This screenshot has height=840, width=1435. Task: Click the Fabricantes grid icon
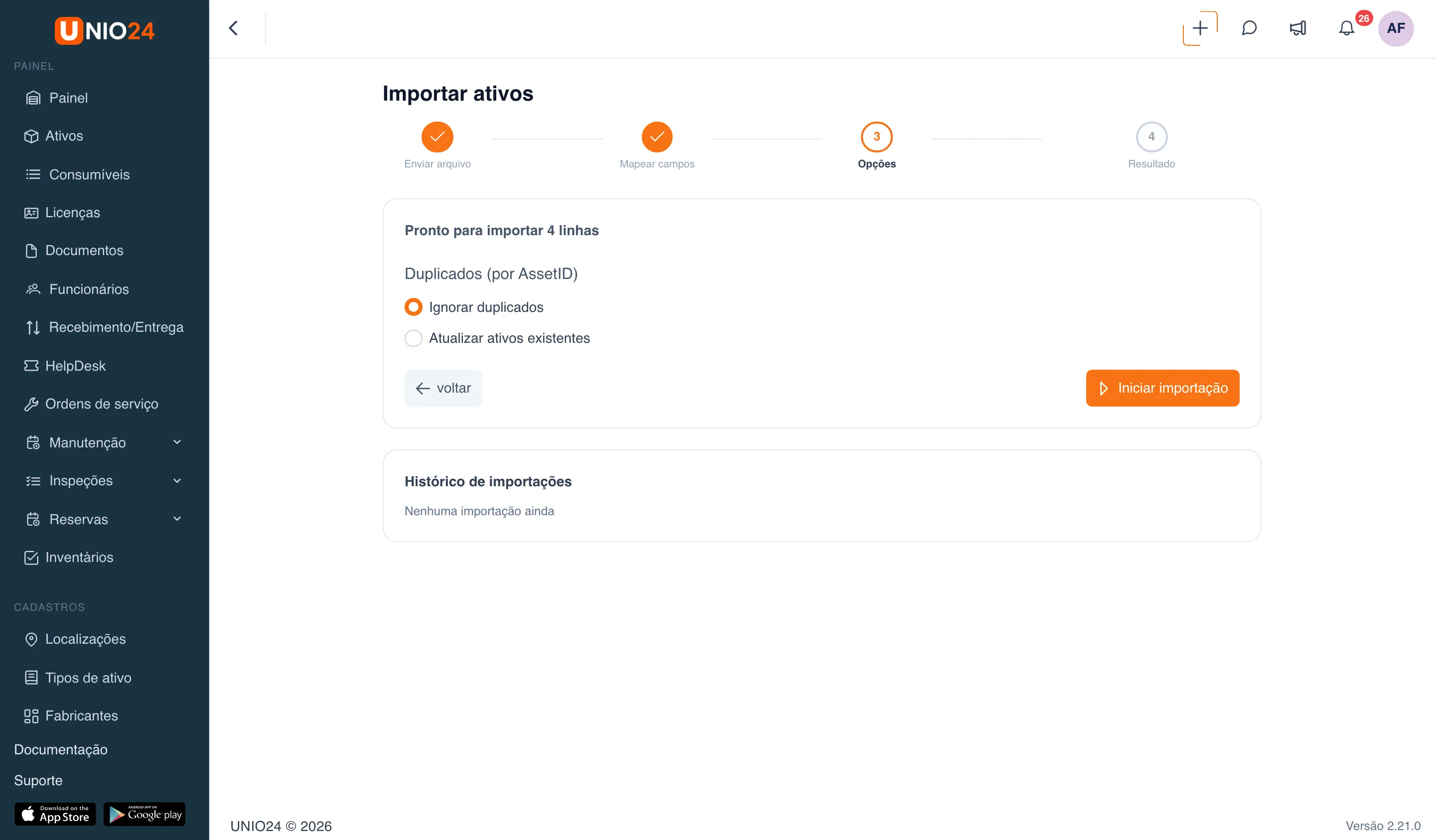point(31,716)
